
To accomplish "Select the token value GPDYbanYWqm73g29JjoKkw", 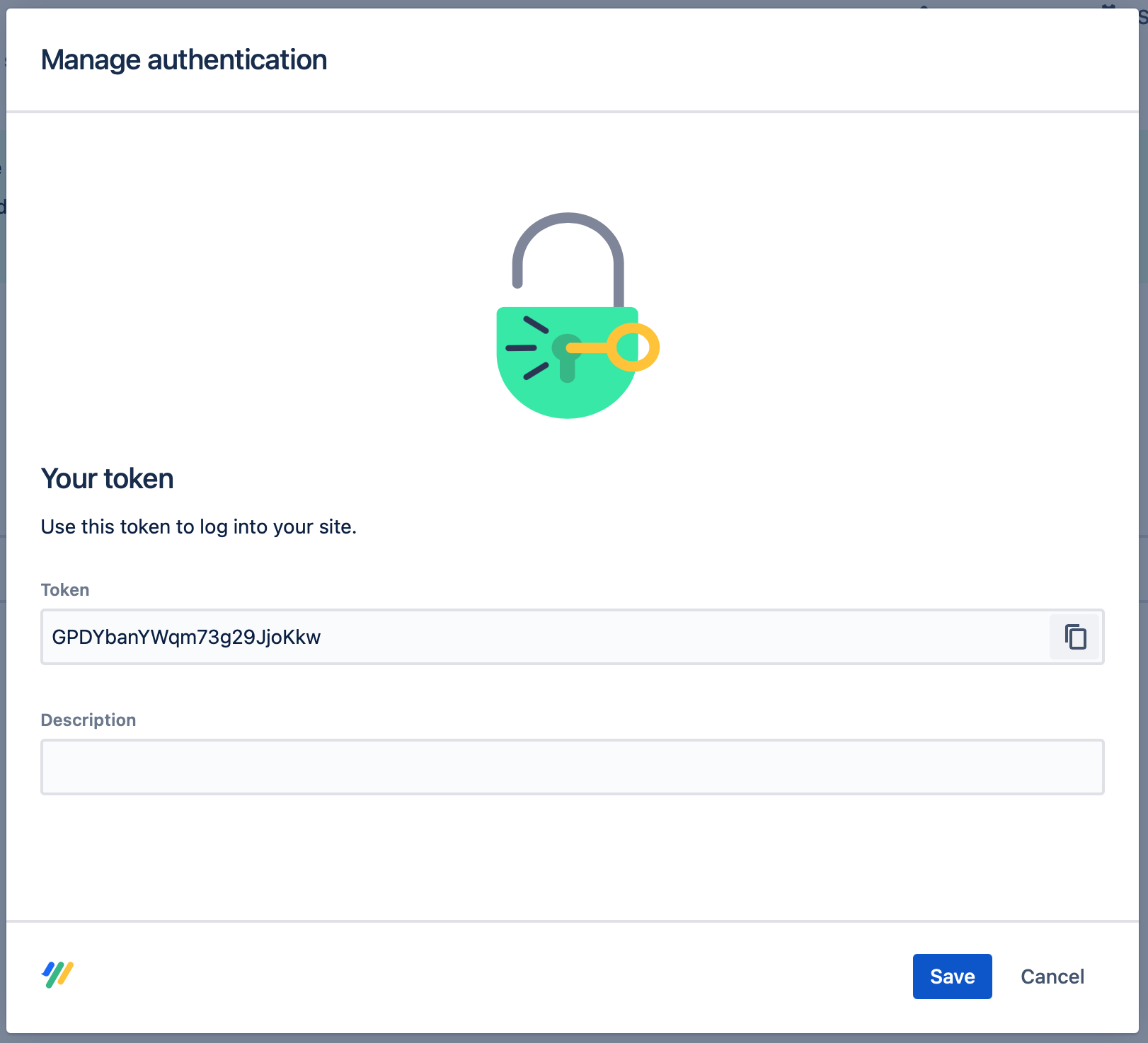I will click(186, 638).
